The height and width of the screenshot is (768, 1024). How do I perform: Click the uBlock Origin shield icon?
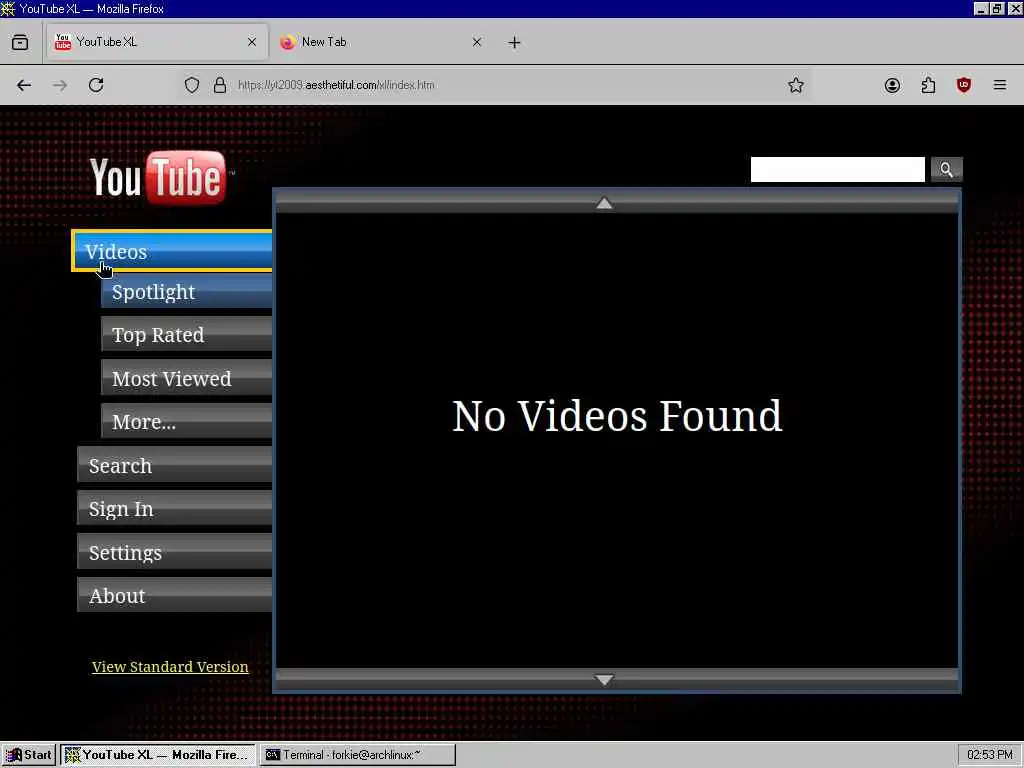pyautogui.click(x=963, y=85)
